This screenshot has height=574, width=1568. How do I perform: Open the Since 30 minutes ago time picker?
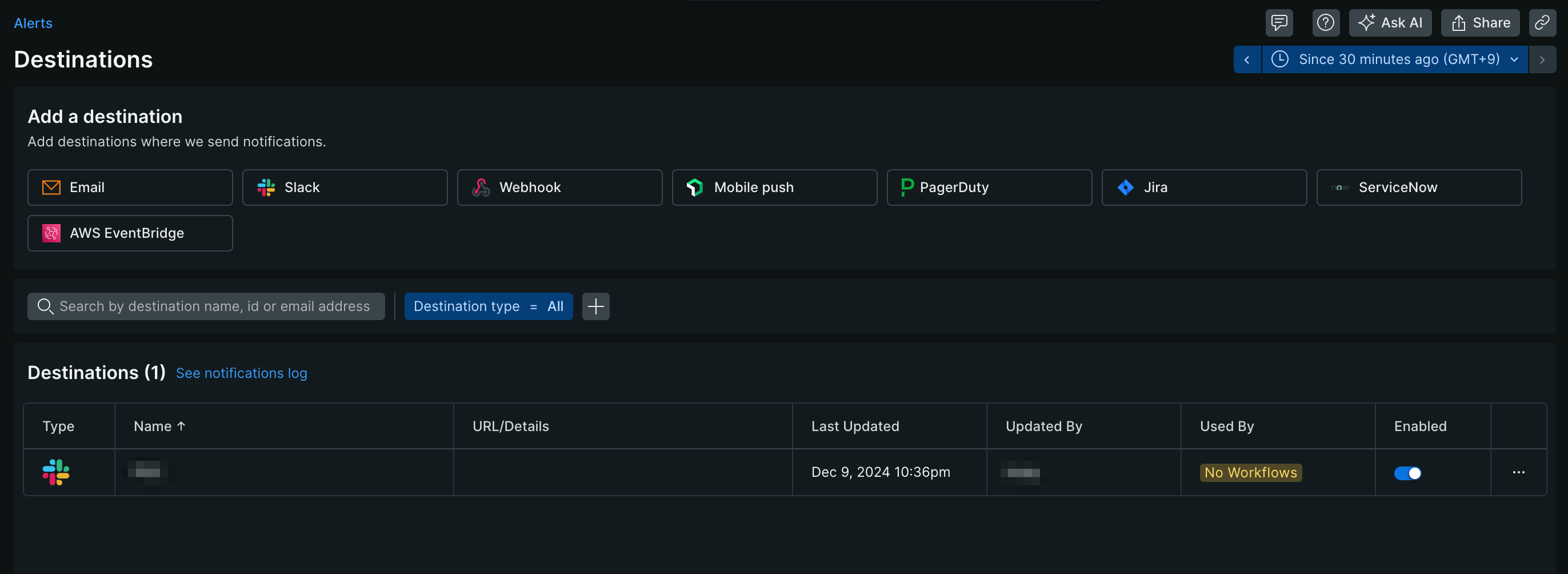(1394, 59)
